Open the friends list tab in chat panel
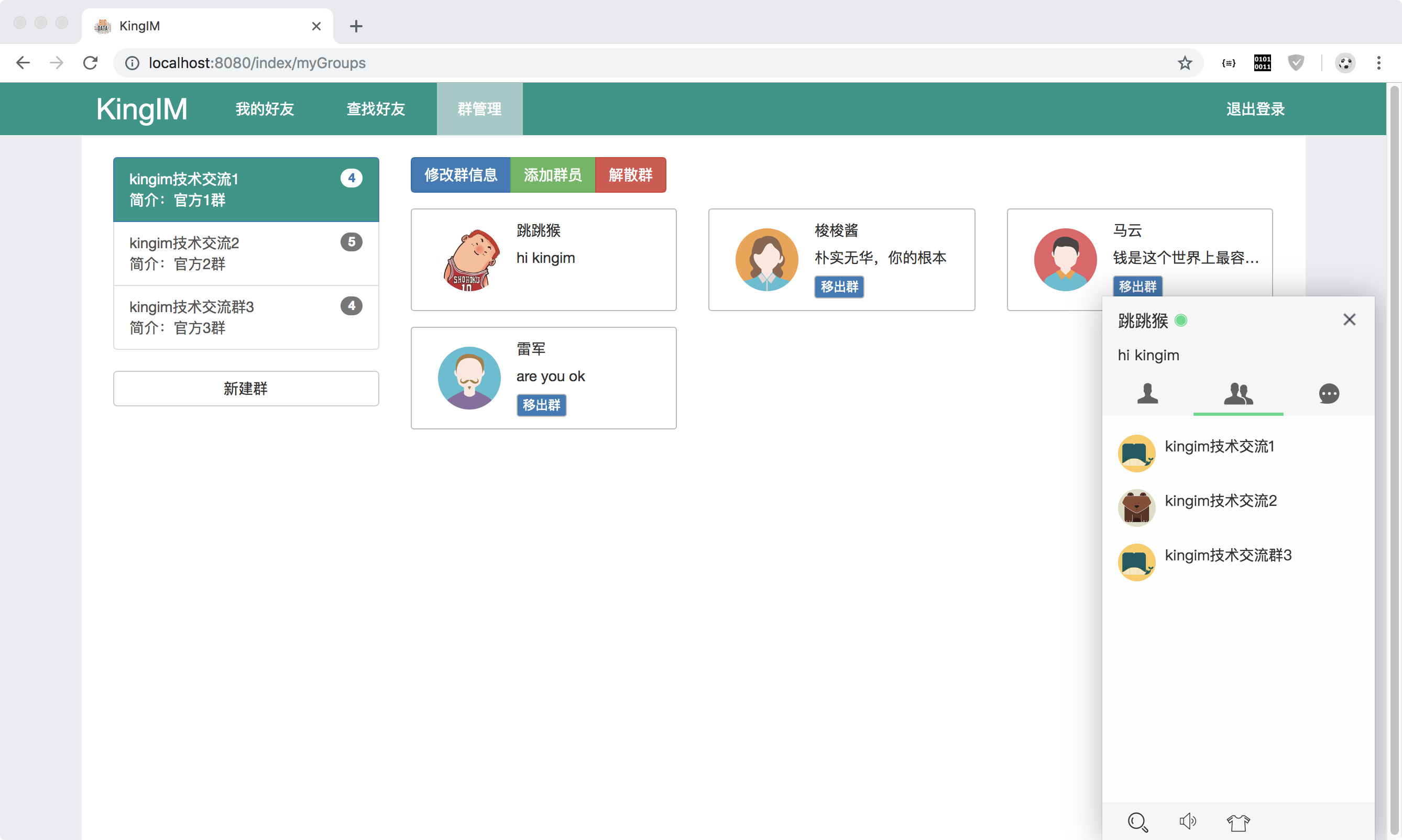The height and width of the screenshot is (840, 1402). coord(1147,393)
